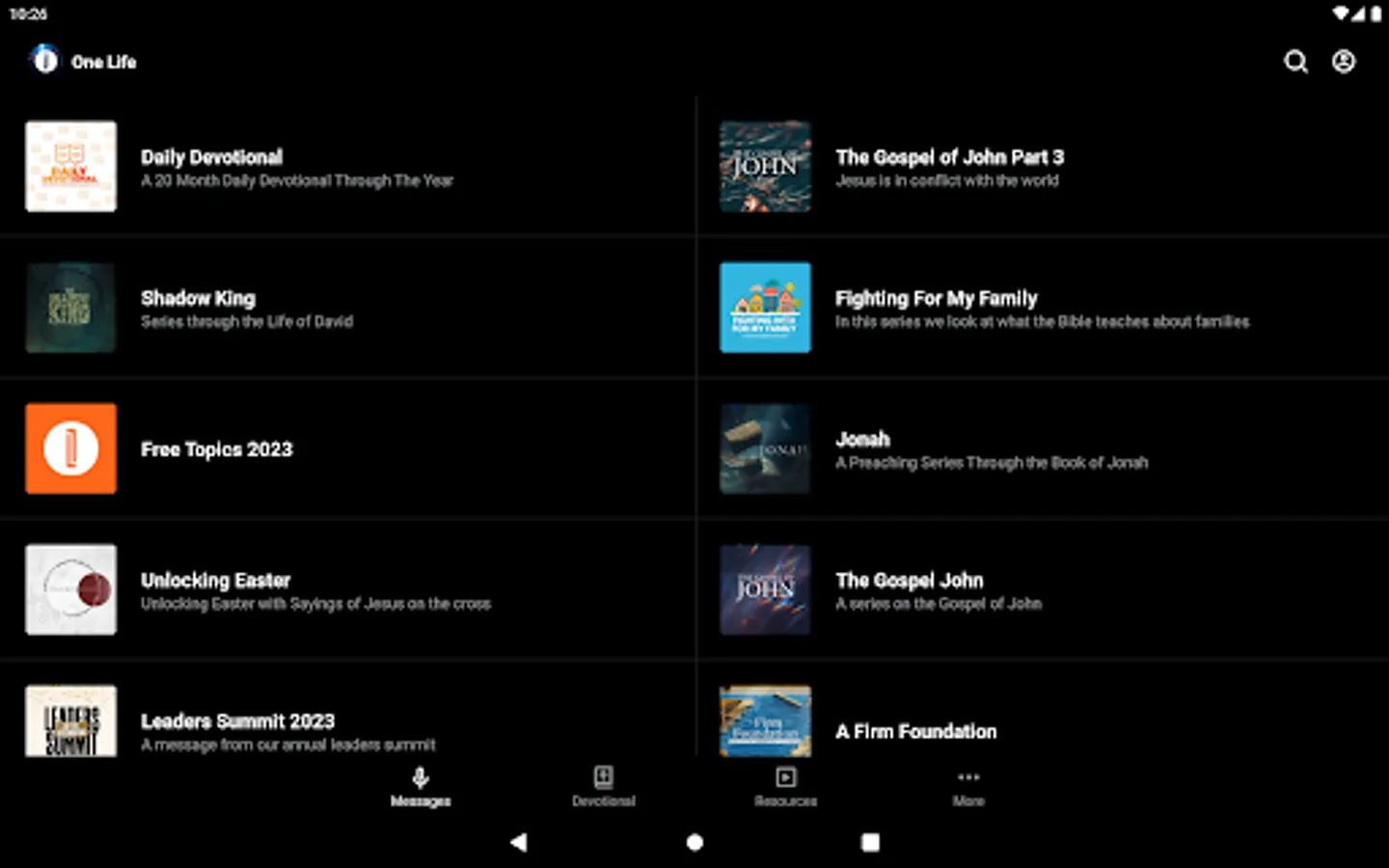Open the A Firm Foundation thumbnail
The image size is (1389, 868).
tap(766, 720)
